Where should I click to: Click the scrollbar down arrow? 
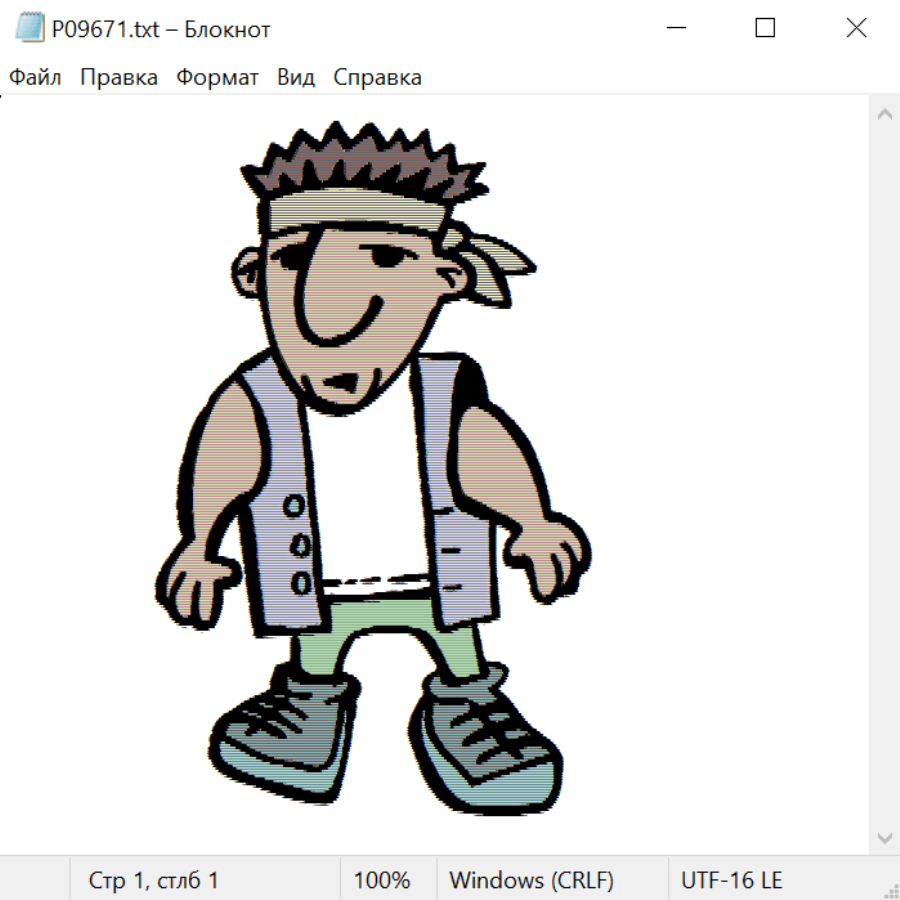point(884,837)
